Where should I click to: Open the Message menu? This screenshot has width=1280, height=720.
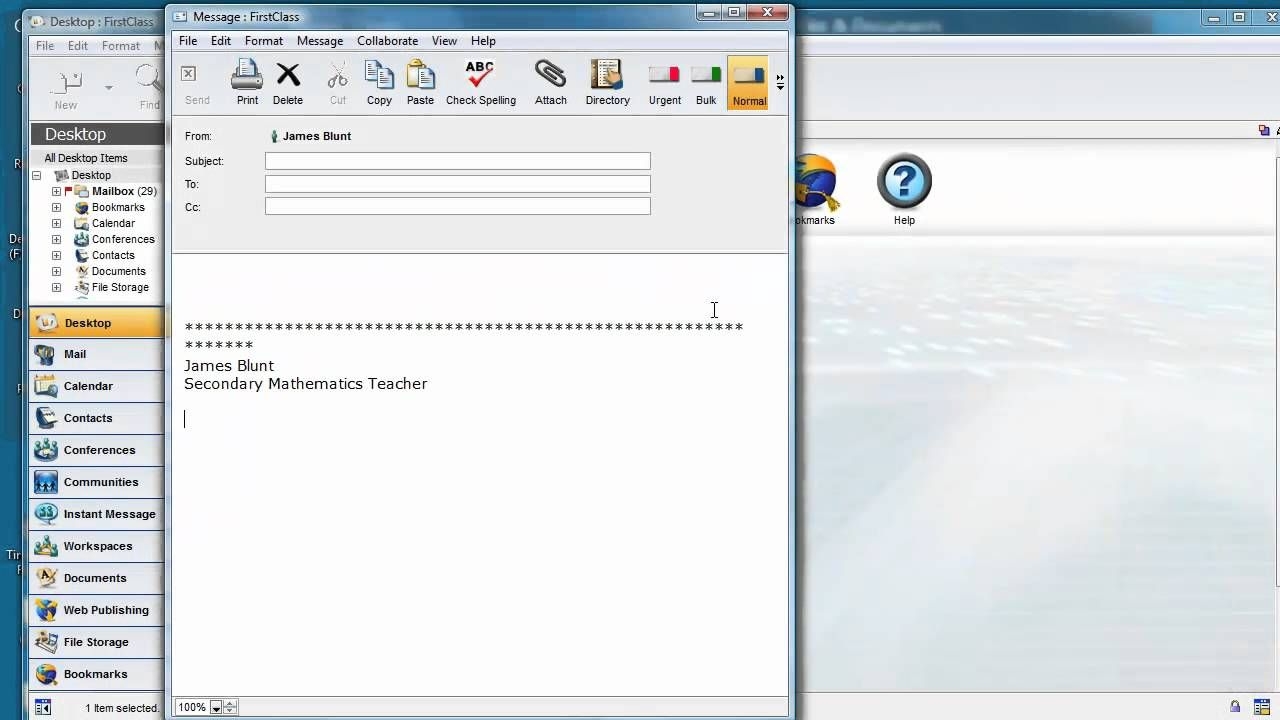[320, 41]
